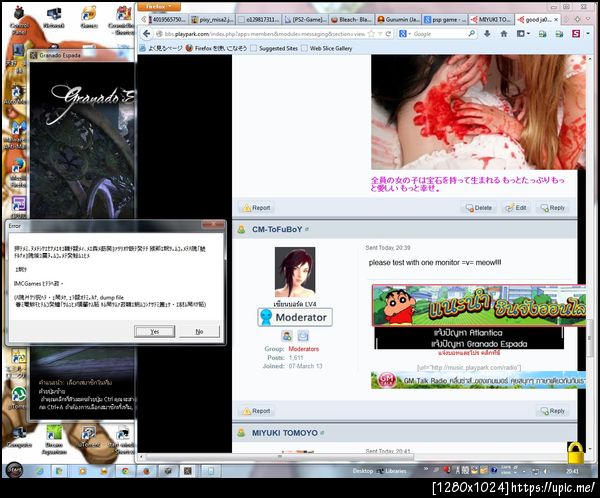Open the bookmarks menu toolbar icon
Image resolution: width=600 pixels, height=498 pixels.
point(522,34)
